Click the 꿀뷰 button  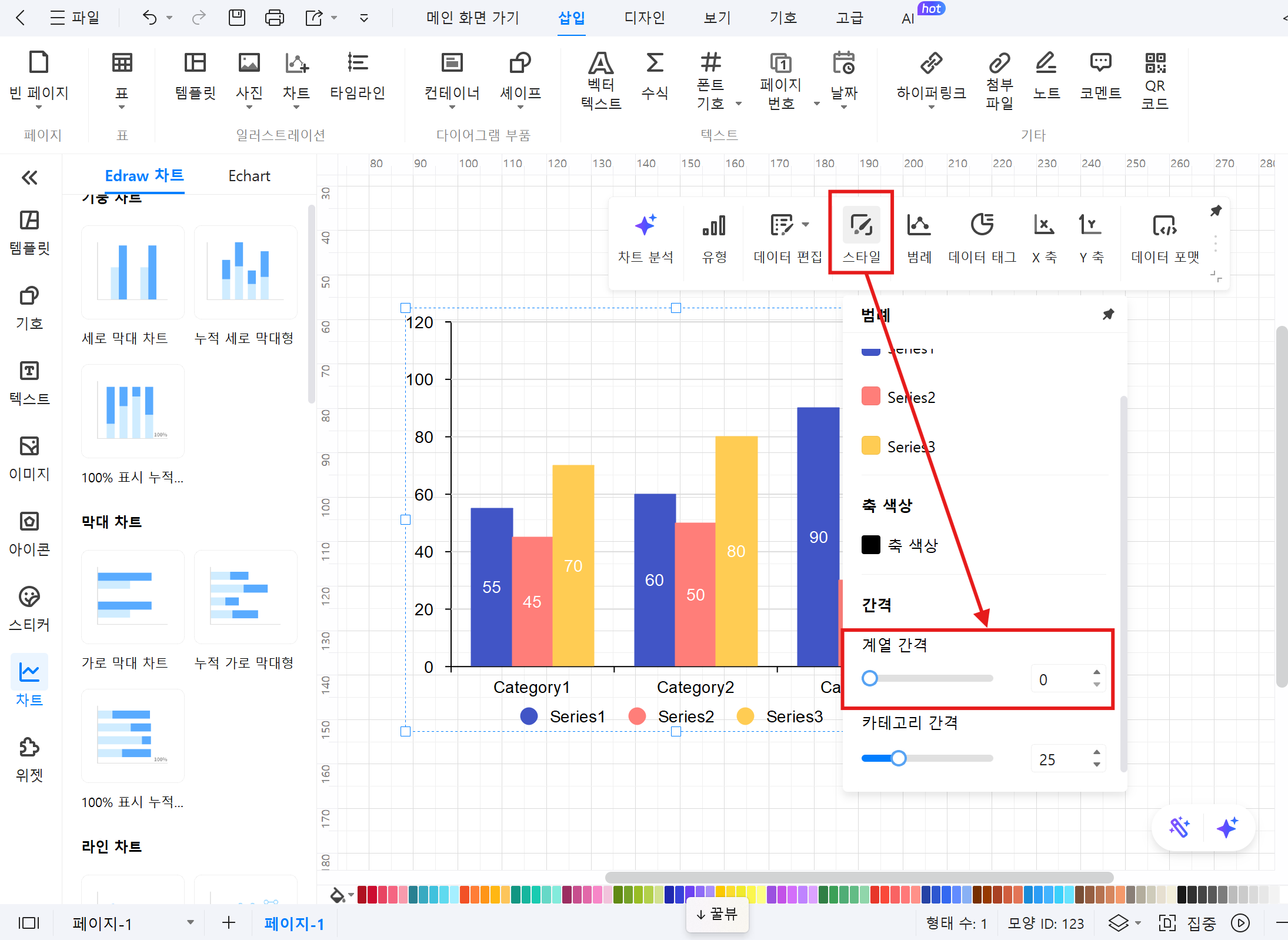point(717,914)
